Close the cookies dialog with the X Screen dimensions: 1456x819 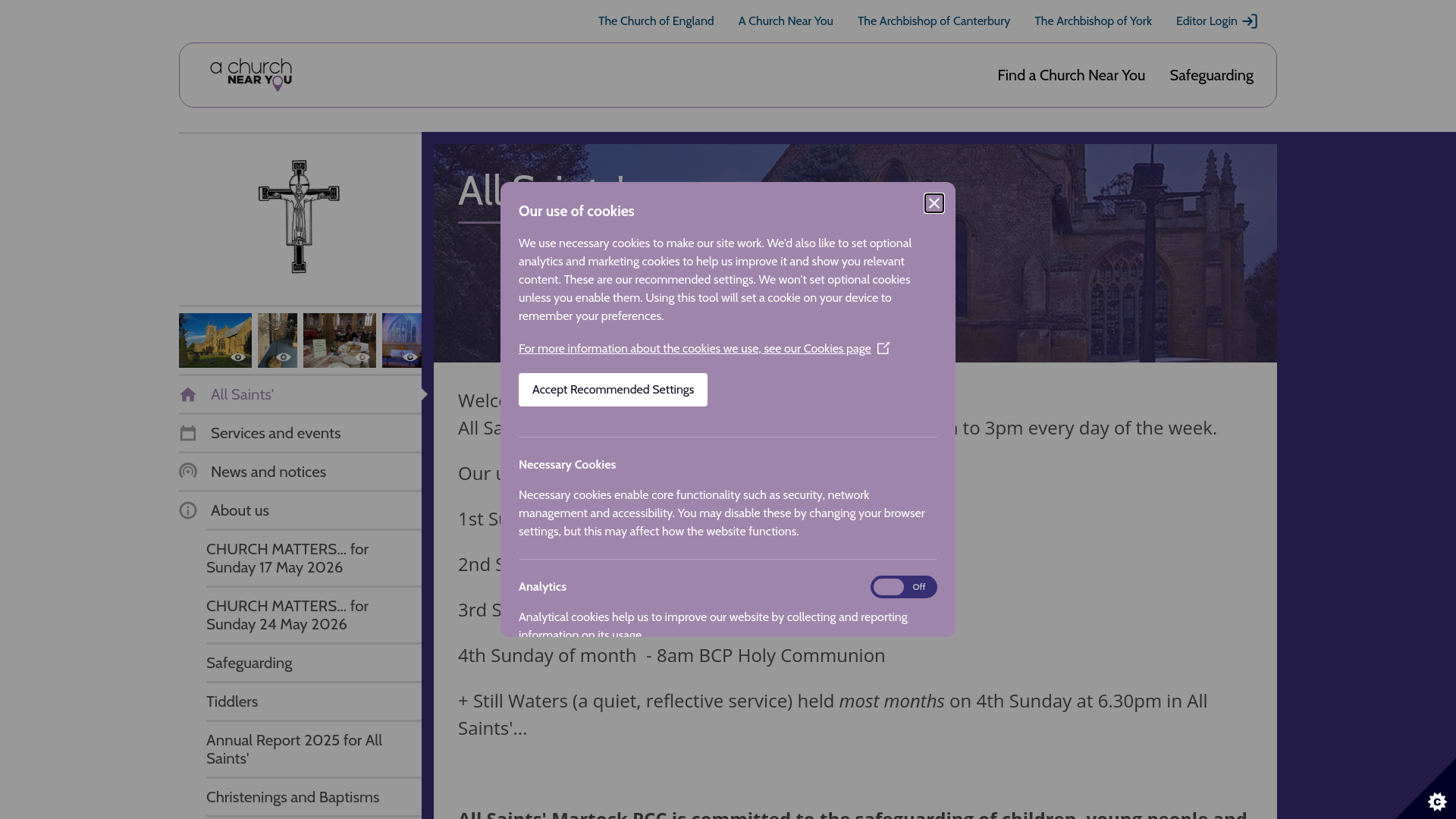pyautogui.click(x=934, y=203)
